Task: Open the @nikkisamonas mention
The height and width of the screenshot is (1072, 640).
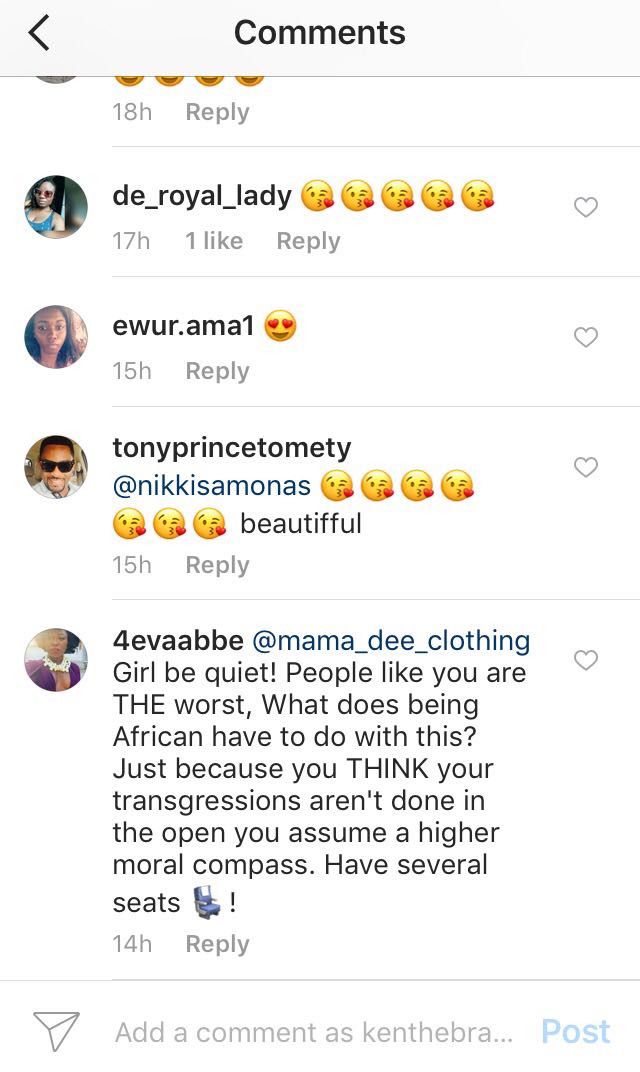Action: coord(212,487)
